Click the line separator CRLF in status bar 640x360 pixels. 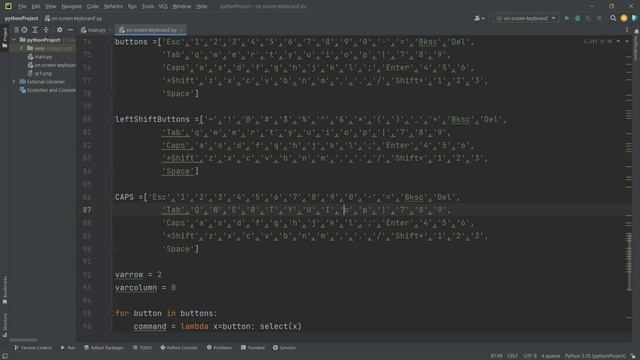point(512,356)
